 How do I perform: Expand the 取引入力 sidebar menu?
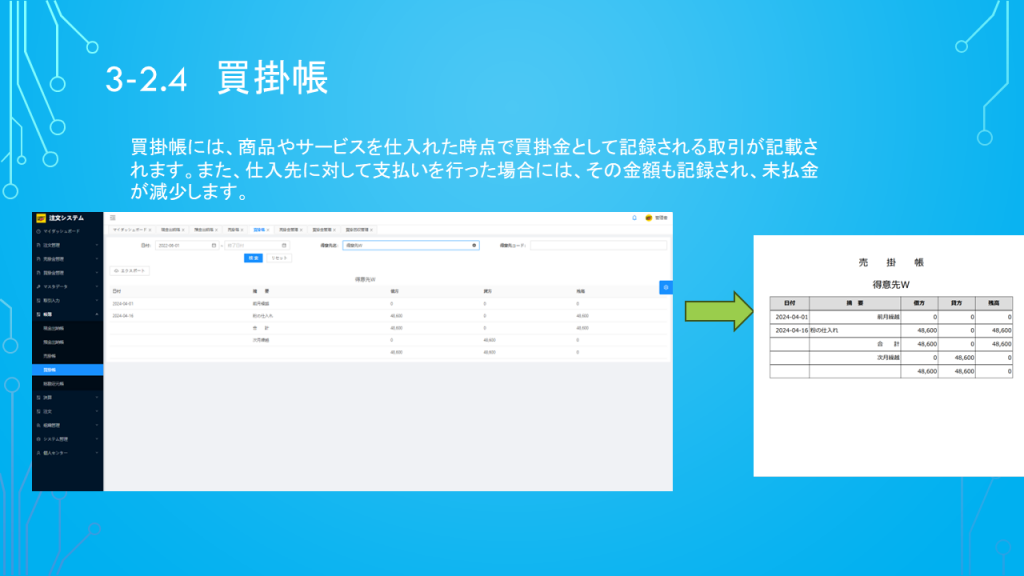tap(67, 300)
